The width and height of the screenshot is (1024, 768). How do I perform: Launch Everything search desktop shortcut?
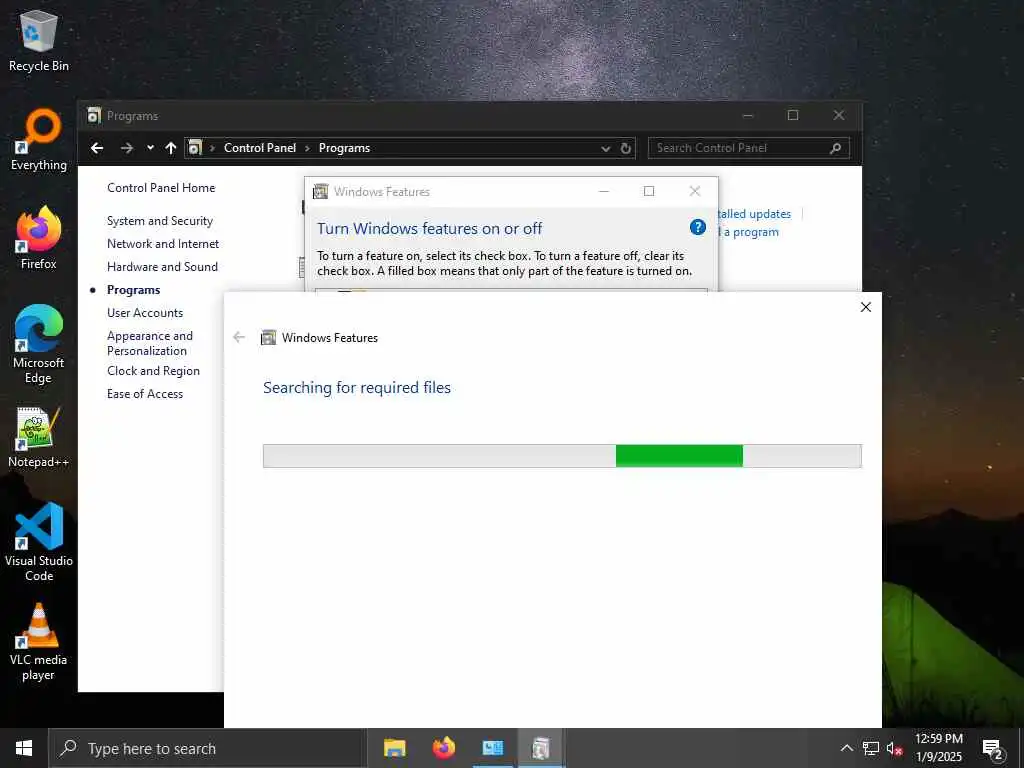39,140
